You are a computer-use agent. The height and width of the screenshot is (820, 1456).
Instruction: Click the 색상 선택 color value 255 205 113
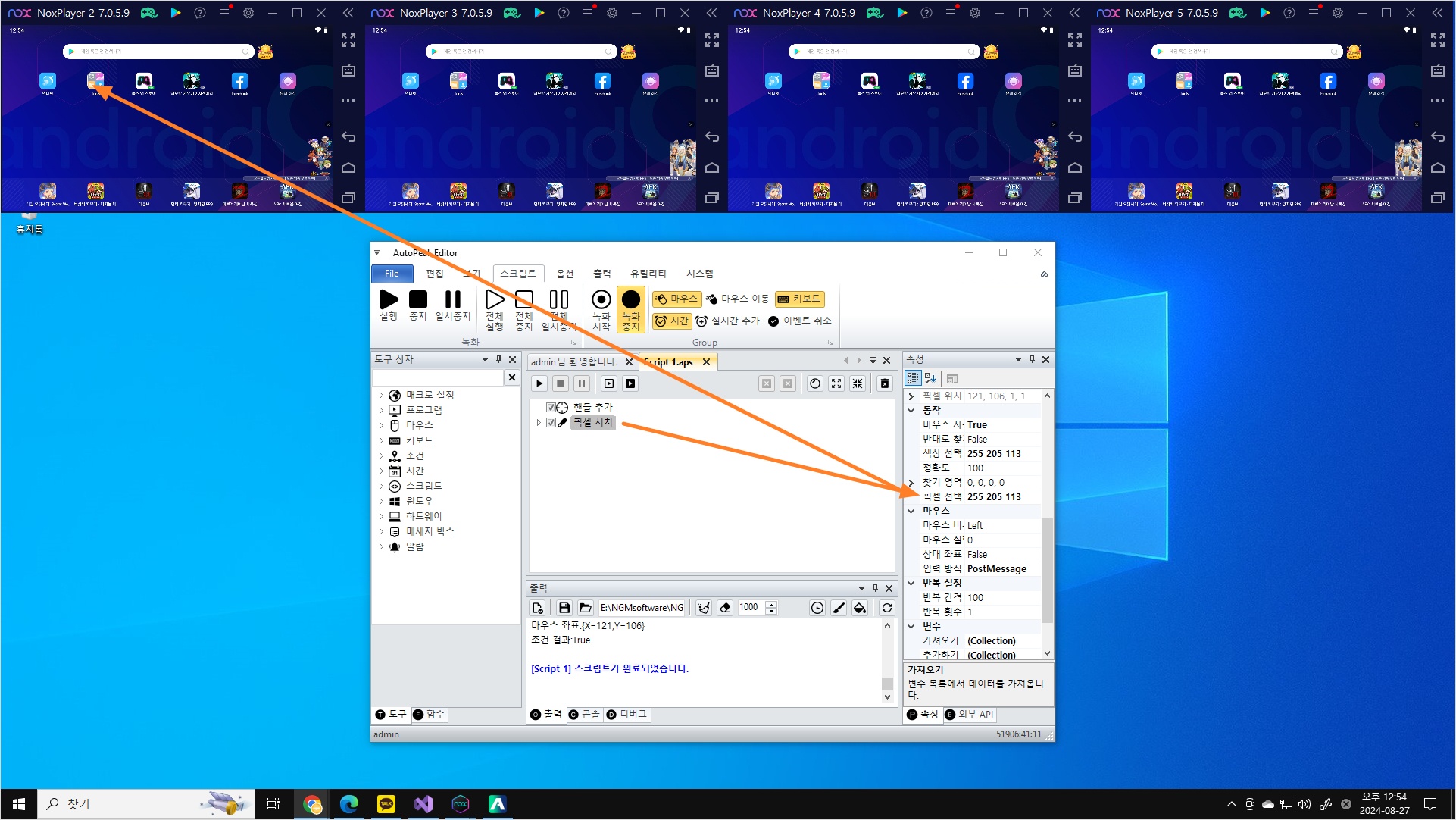click(994, 454)
